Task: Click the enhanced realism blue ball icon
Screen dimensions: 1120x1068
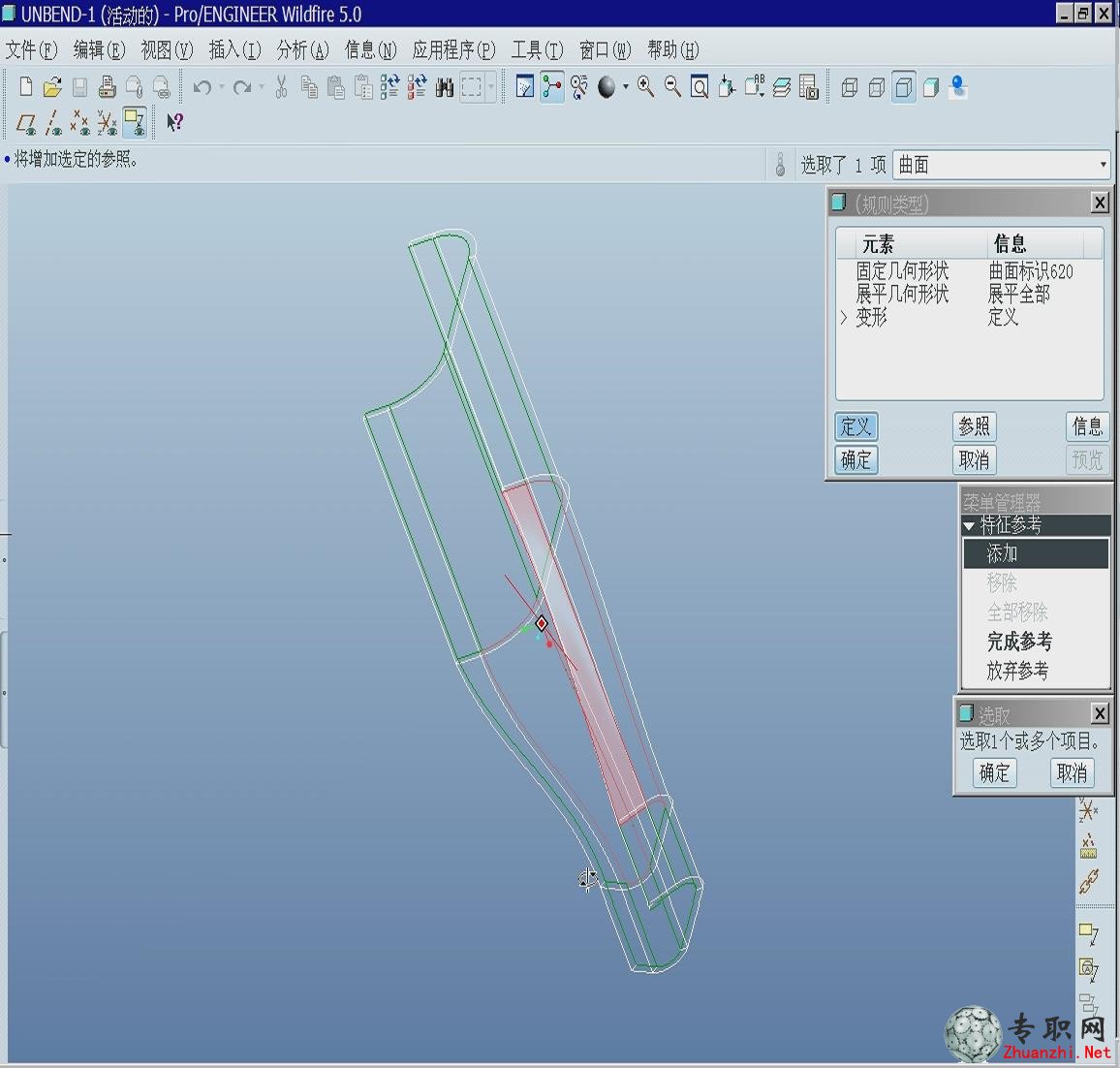Action: click(958, 87)
